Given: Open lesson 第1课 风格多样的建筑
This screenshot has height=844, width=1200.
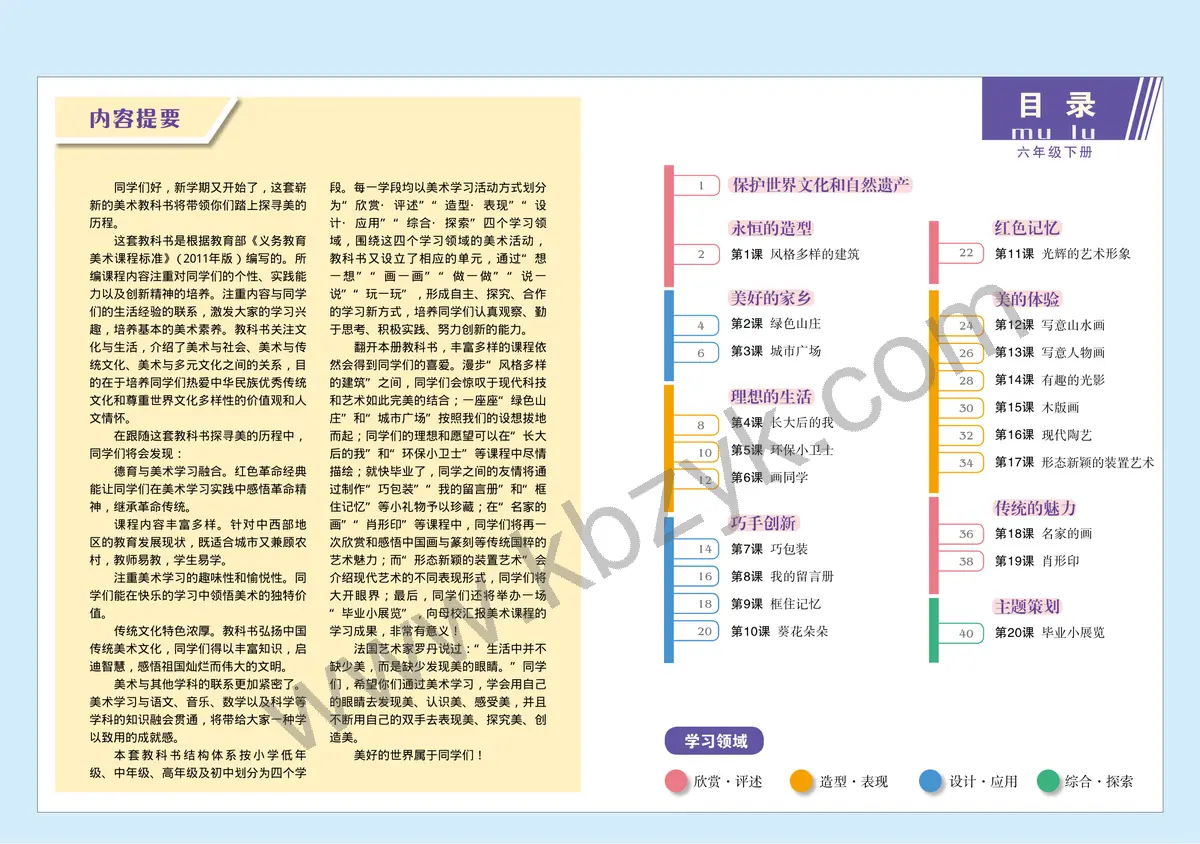Looking at the screenshot, I should 794,255.
